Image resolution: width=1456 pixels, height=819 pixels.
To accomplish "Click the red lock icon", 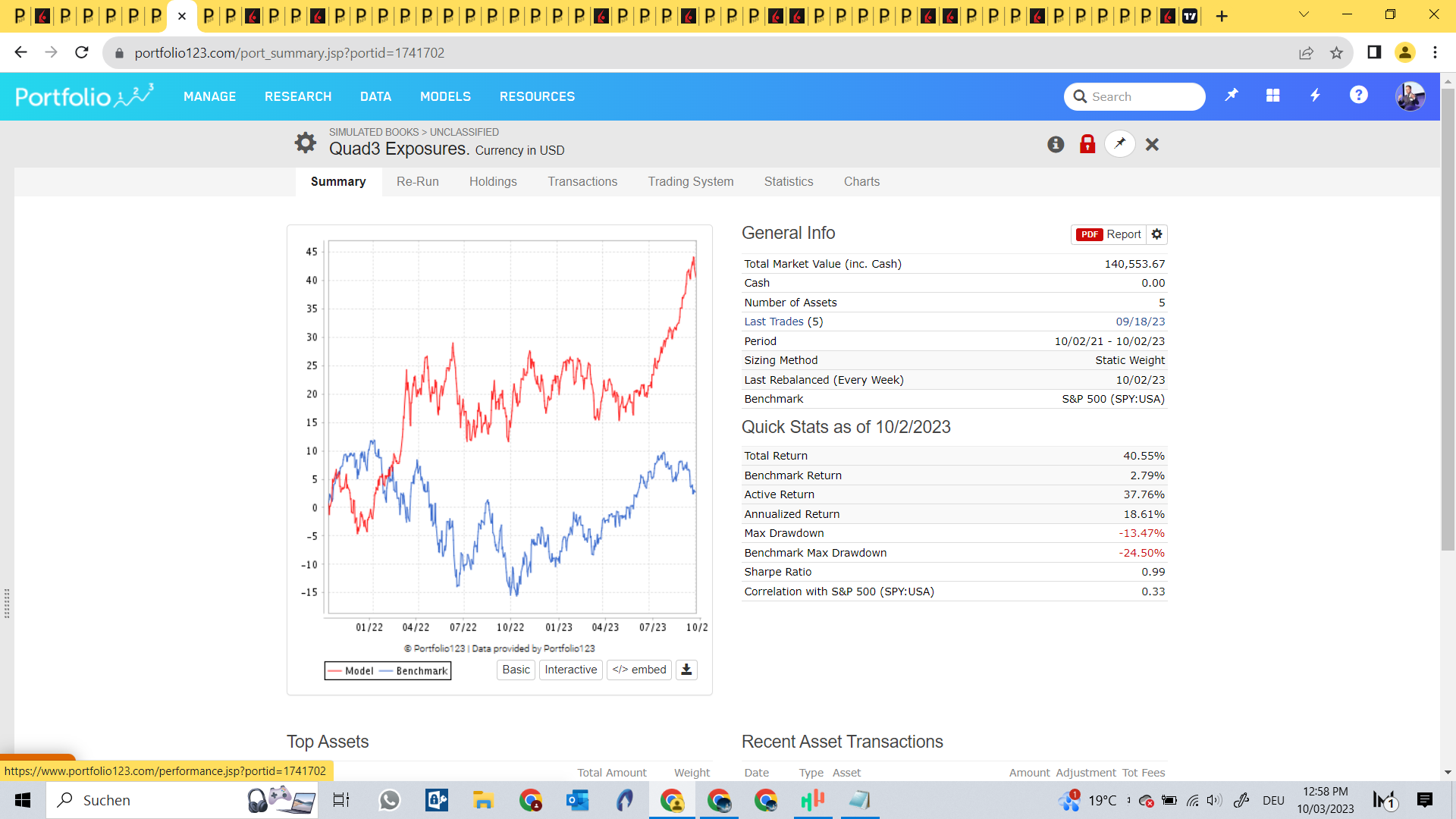I will (1087, 144).
